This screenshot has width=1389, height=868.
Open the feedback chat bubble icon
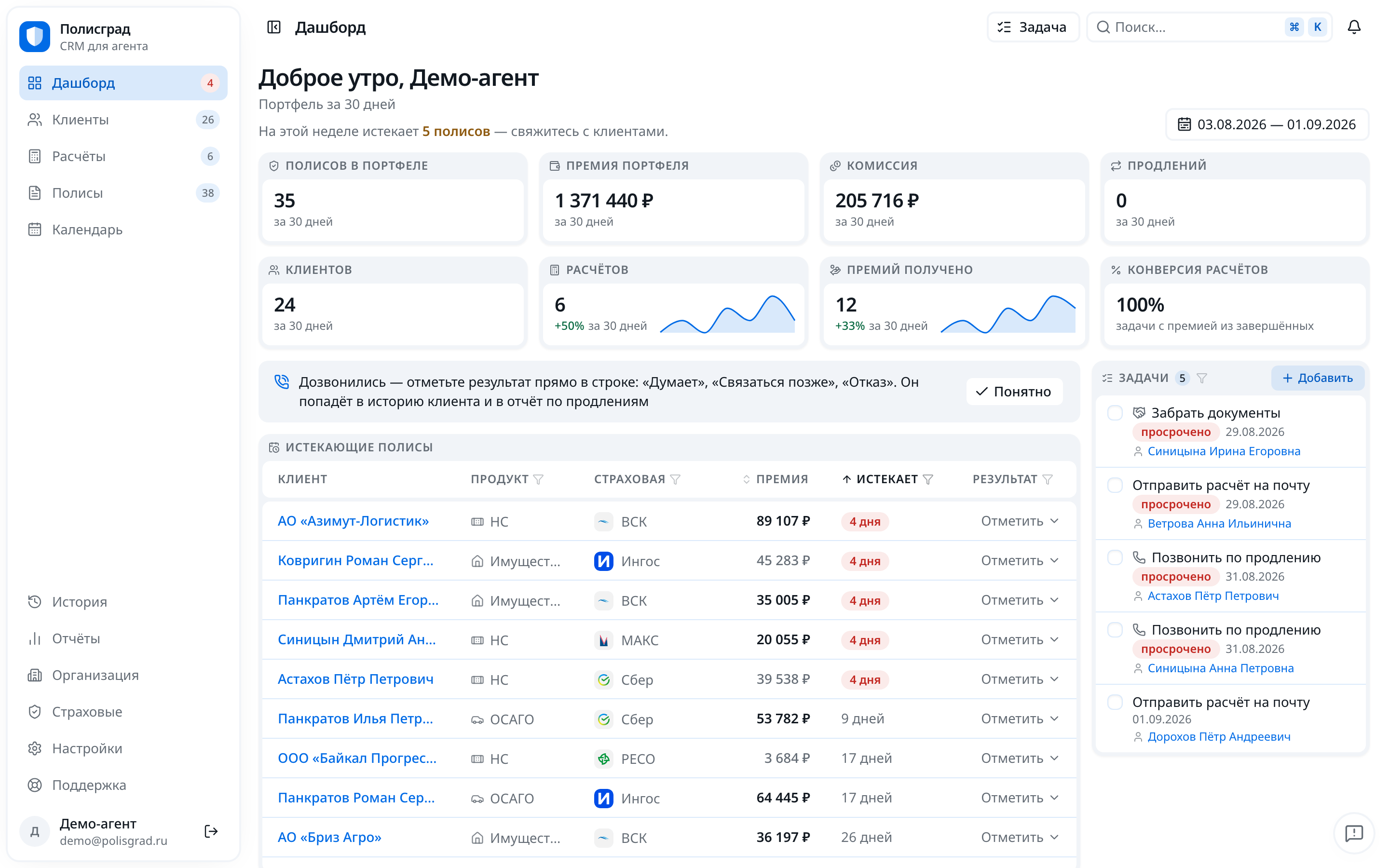coord(1354,833)
